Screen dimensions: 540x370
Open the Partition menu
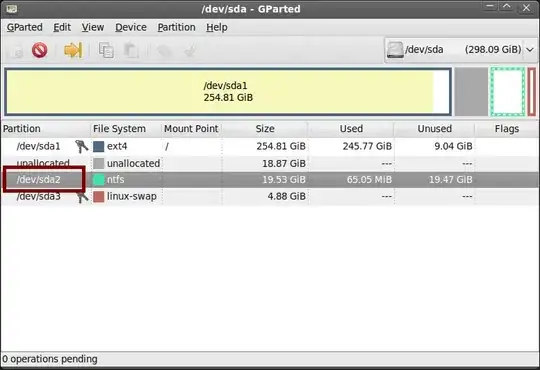coord(176,27)
